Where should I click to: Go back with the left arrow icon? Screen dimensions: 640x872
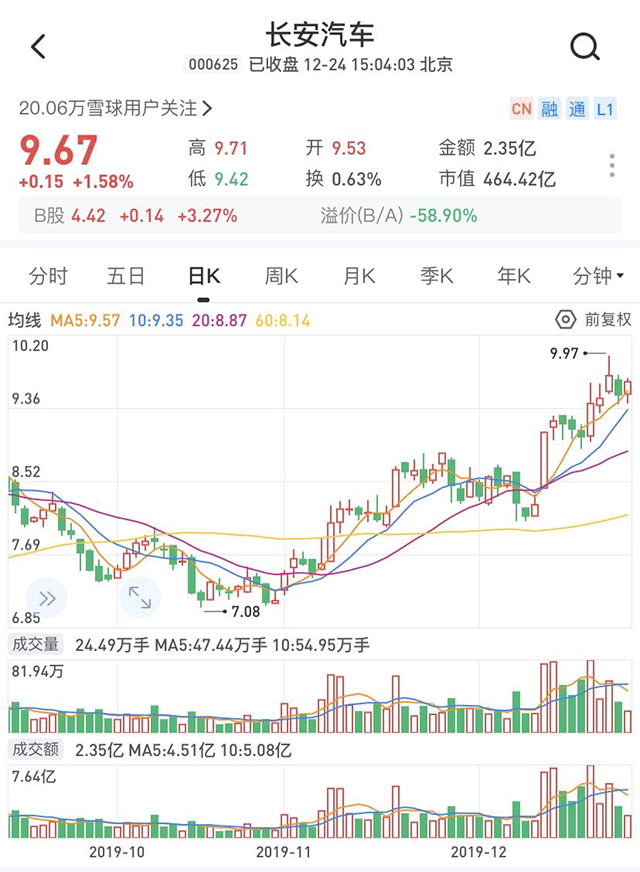(38, 47)
